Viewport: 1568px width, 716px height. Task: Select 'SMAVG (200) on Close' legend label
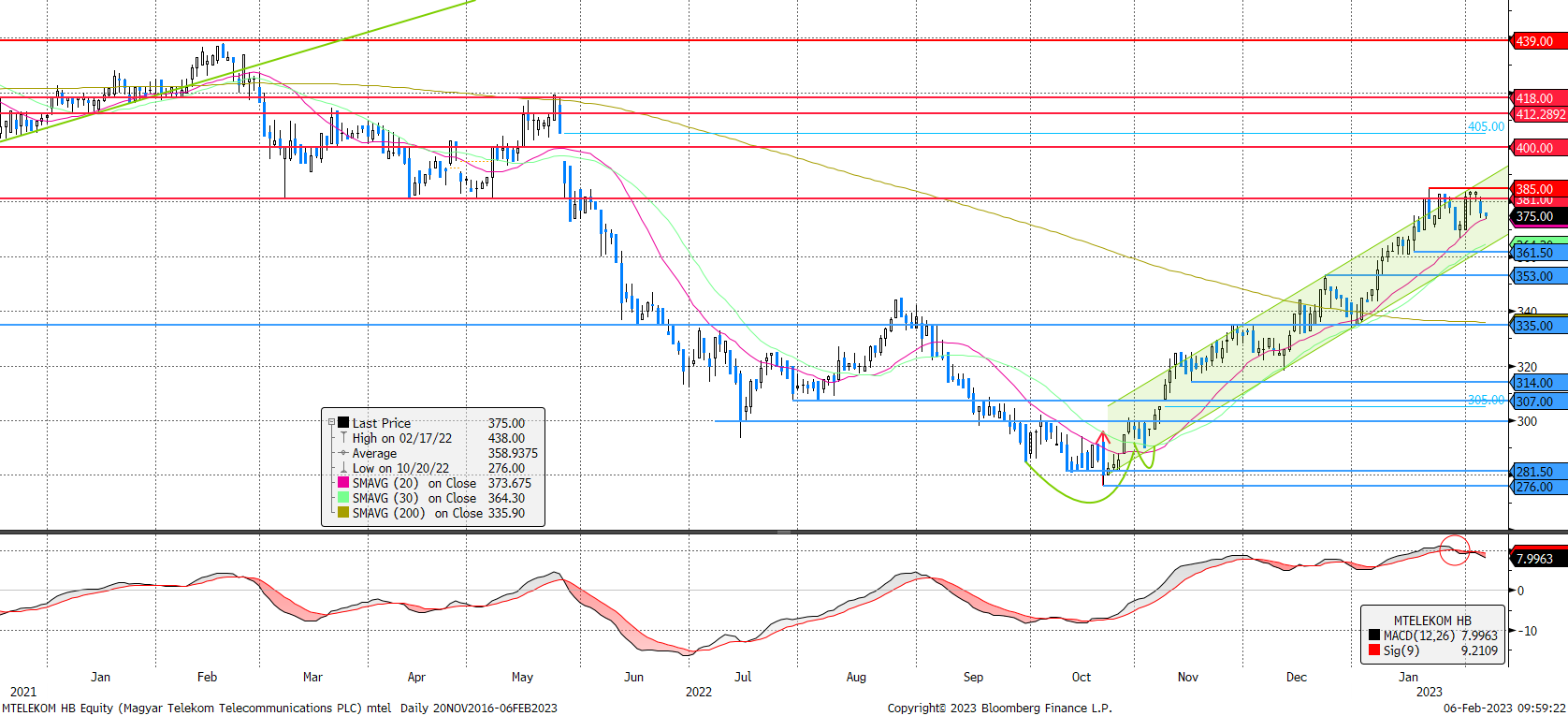(x=417, y=513)
